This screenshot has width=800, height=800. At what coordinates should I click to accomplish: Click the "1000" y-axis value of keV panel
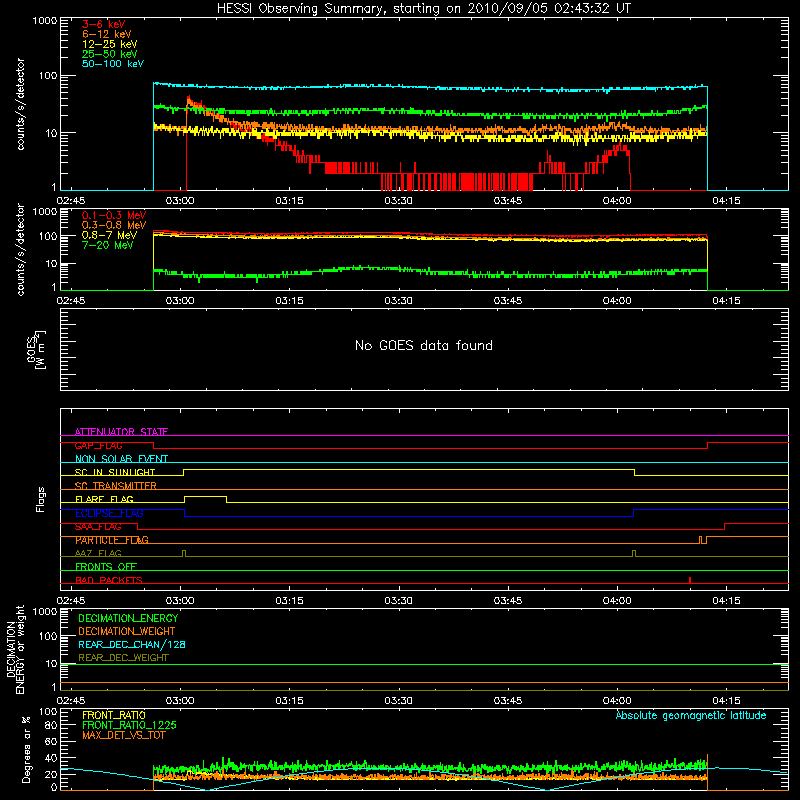[44, 21]
